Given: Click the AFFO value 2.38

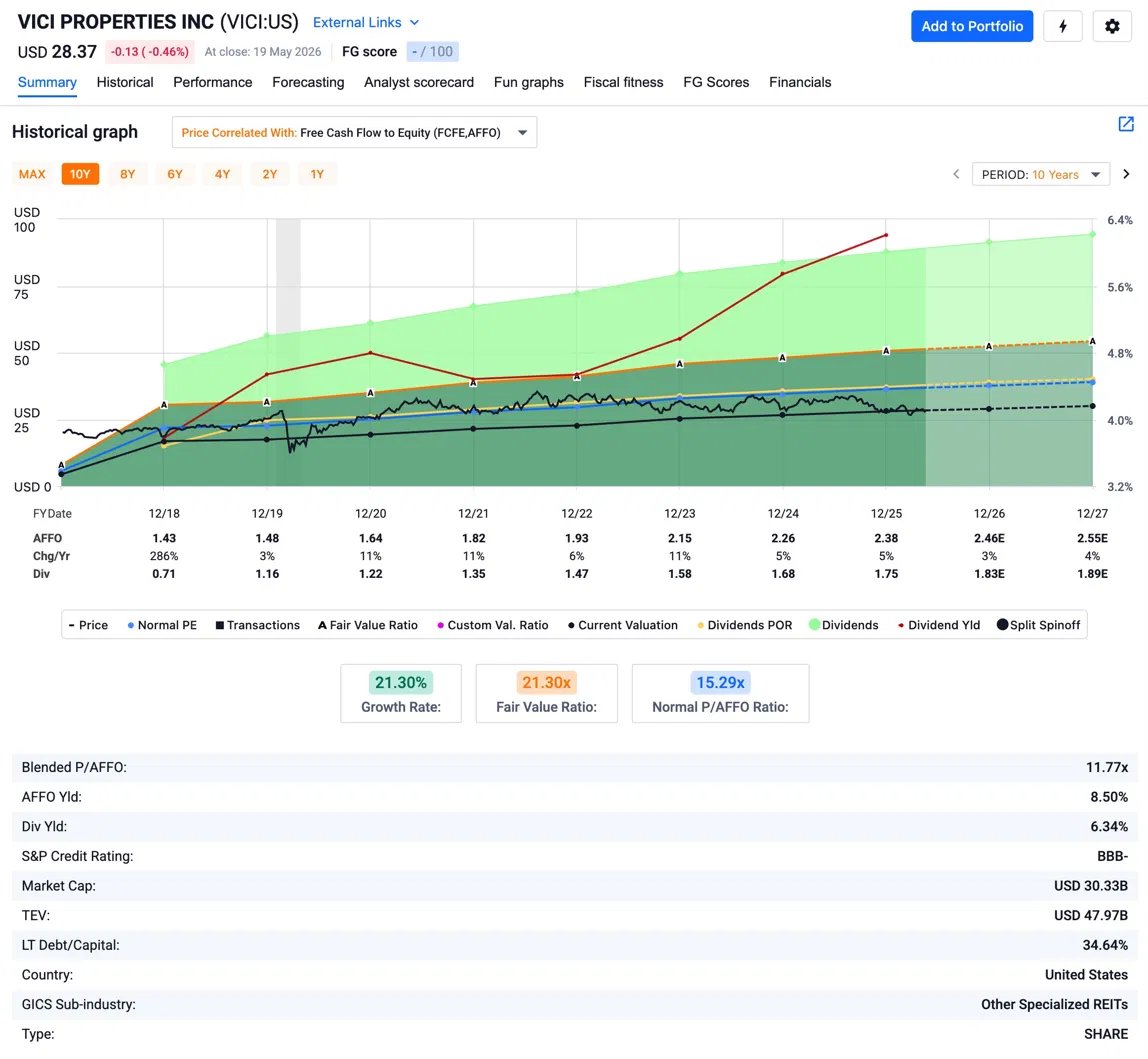Looking at the screenshot, I should [x=886, y=538].
